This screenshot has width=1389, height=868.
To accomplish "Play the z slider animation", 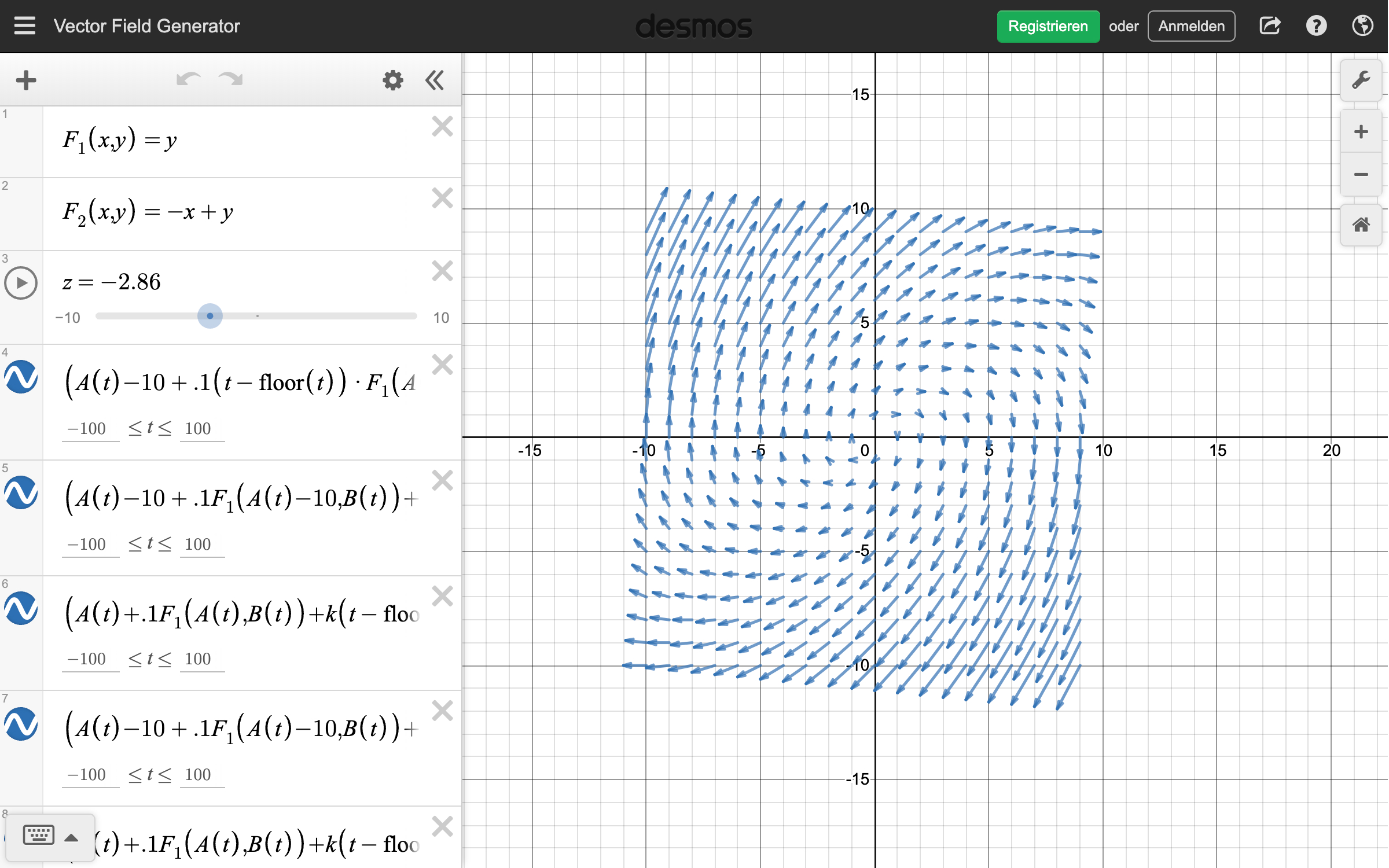I will [x=21, y=283].
